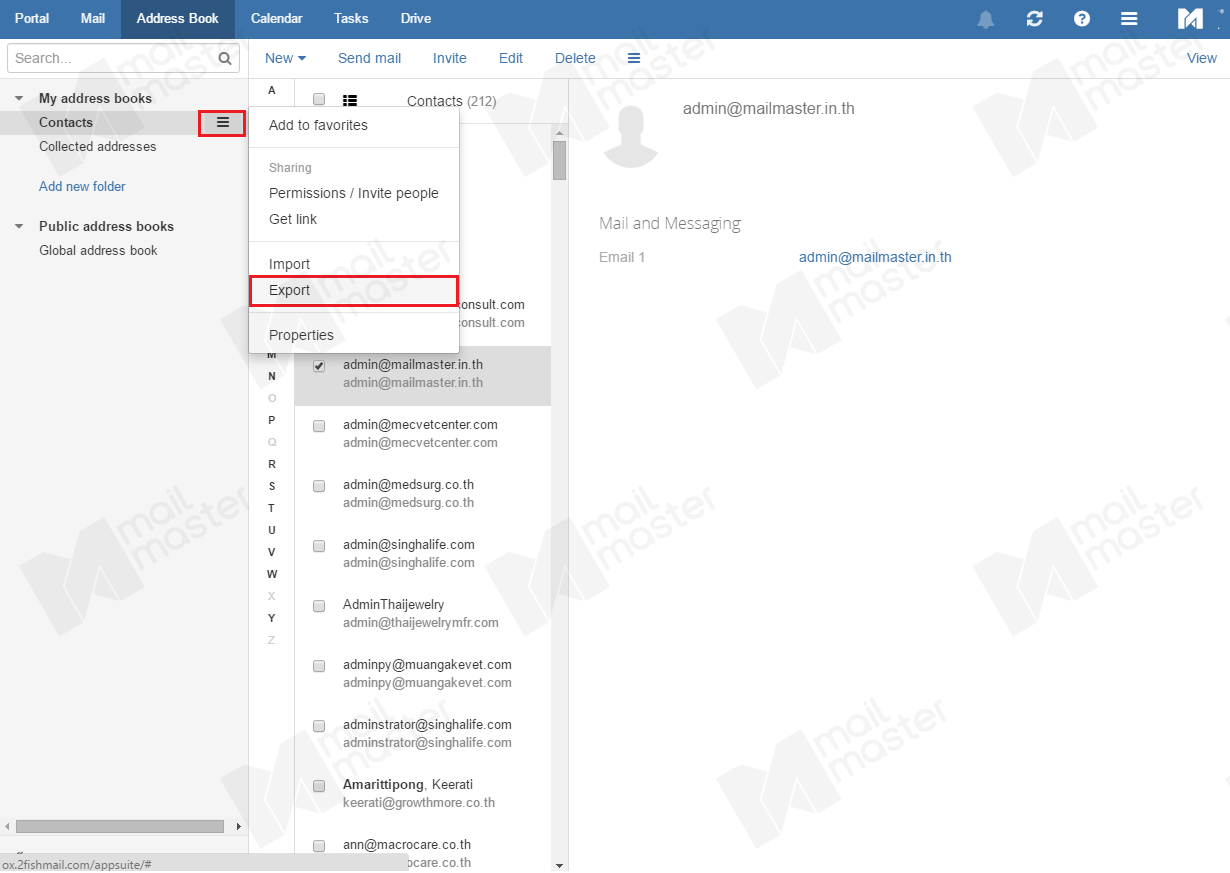This screenshot has width=1230, height=873.
Task: Click the folder pane horizontal scrollbar
Action: point(120,826)
